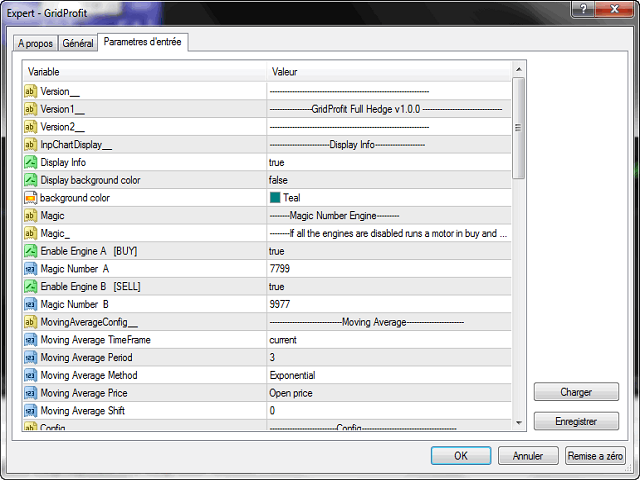Select the Moving Average Period value 3

click(x=272, y=358)
